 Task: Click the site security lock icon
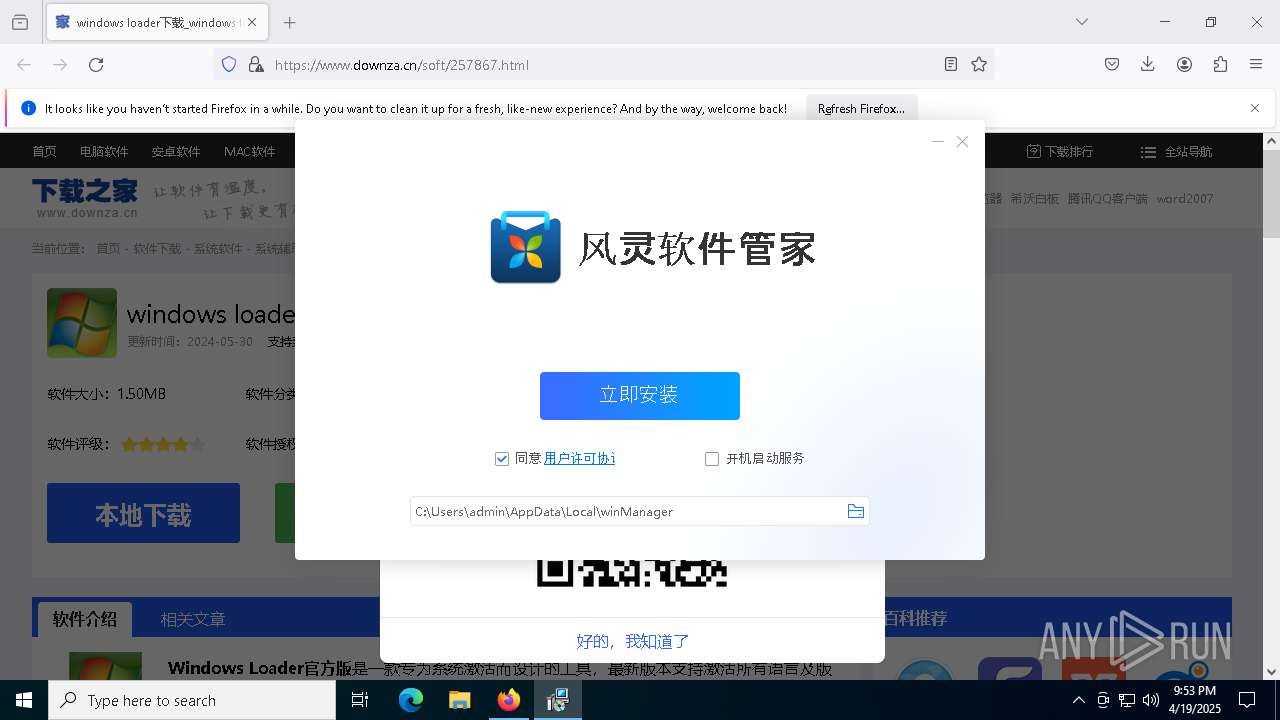256,64
